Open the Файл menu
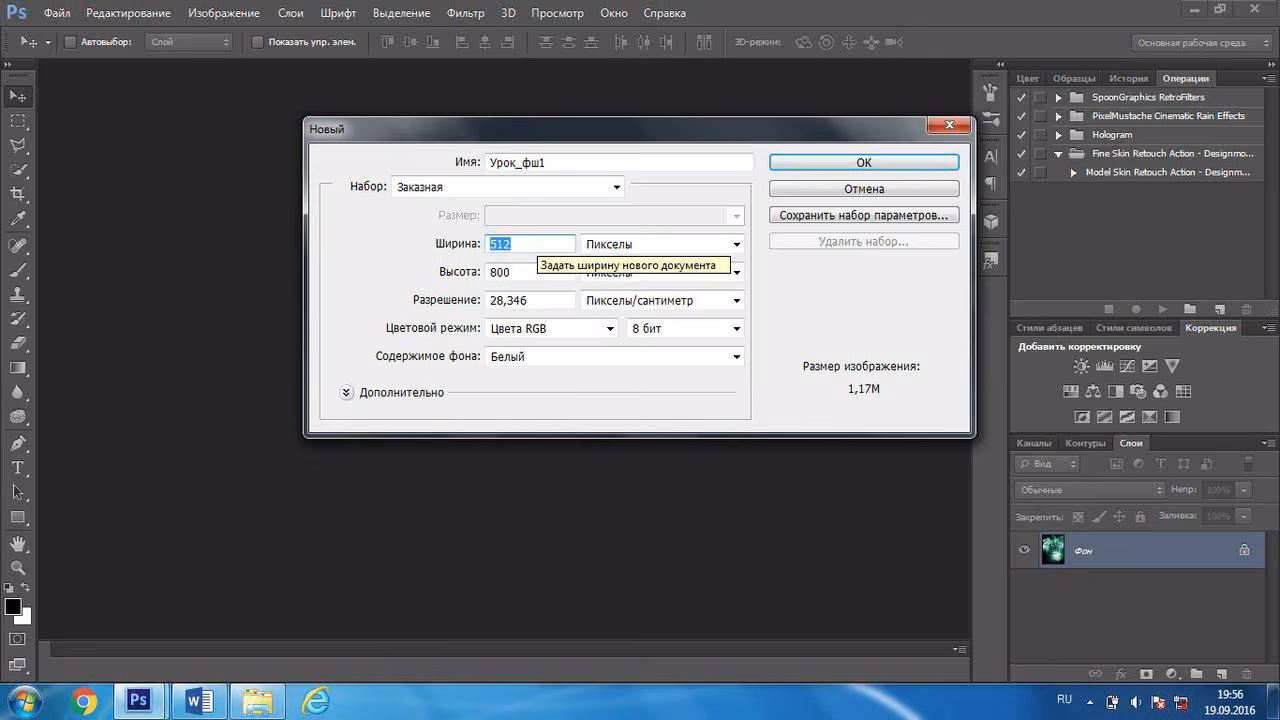The height and width of the screenshot is (720, 1280). click(x=57, y=13)
